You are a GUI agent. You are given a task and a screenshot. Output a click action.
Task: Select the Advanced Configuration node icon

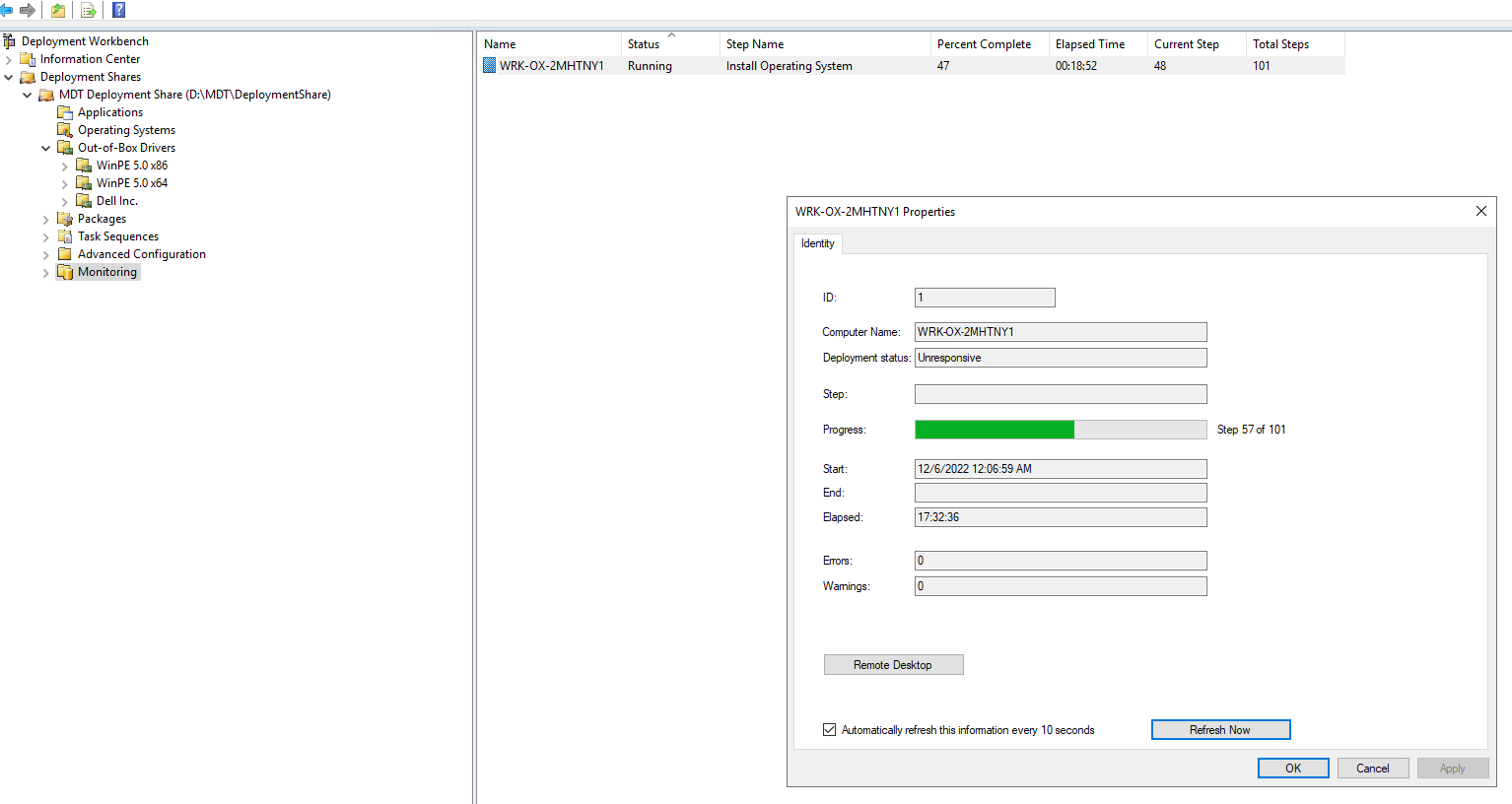click(x=63, y=253)
